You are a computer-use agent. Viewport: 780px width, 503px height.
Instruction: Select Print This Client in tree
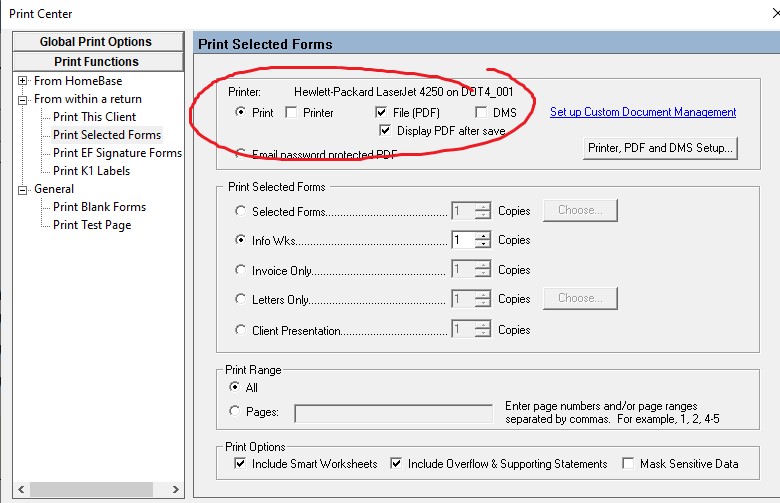94,117
